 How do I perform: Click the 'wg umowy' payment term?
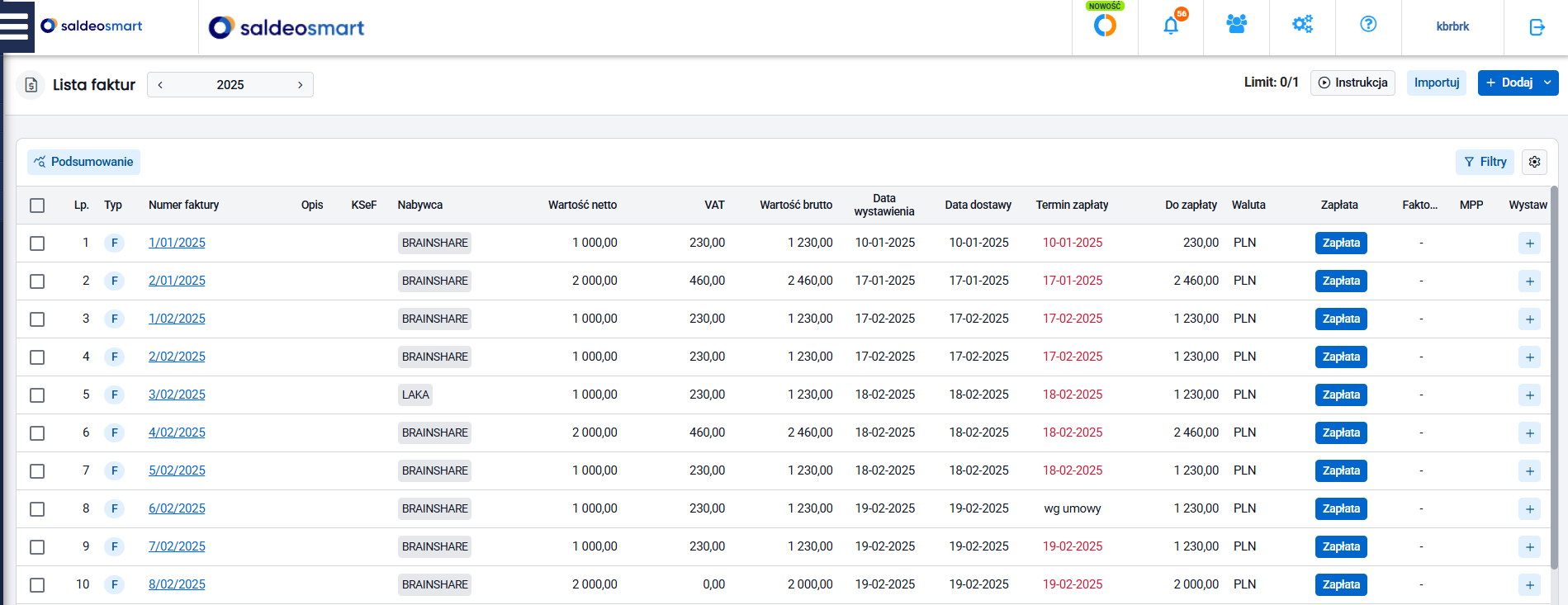[x=1073, y=508]
